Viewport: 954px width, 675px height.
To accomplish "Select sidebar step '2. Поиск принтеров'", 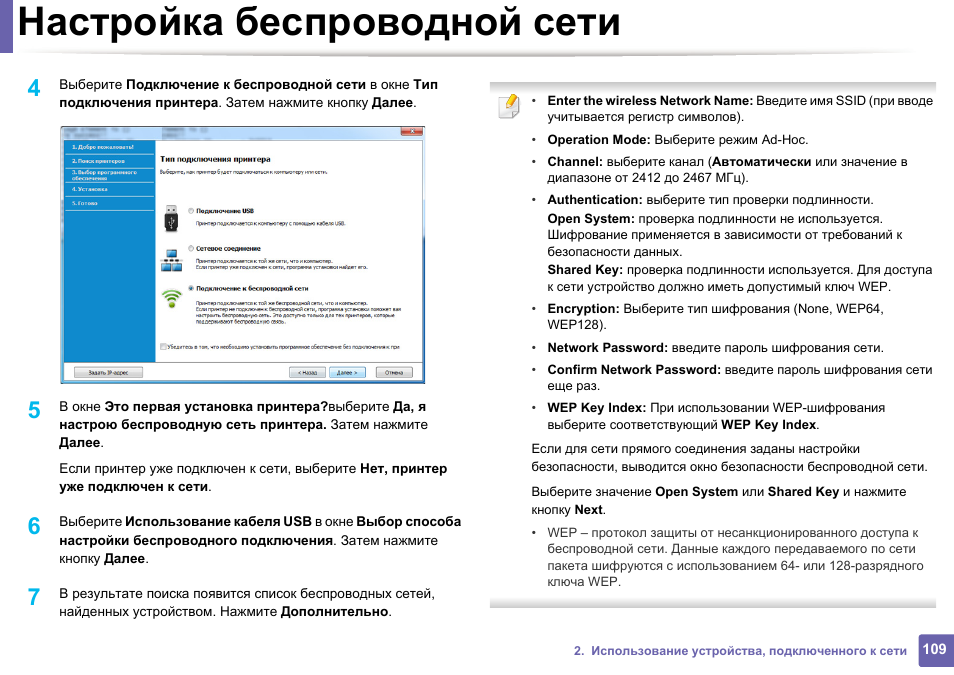I will coord(98,160).
